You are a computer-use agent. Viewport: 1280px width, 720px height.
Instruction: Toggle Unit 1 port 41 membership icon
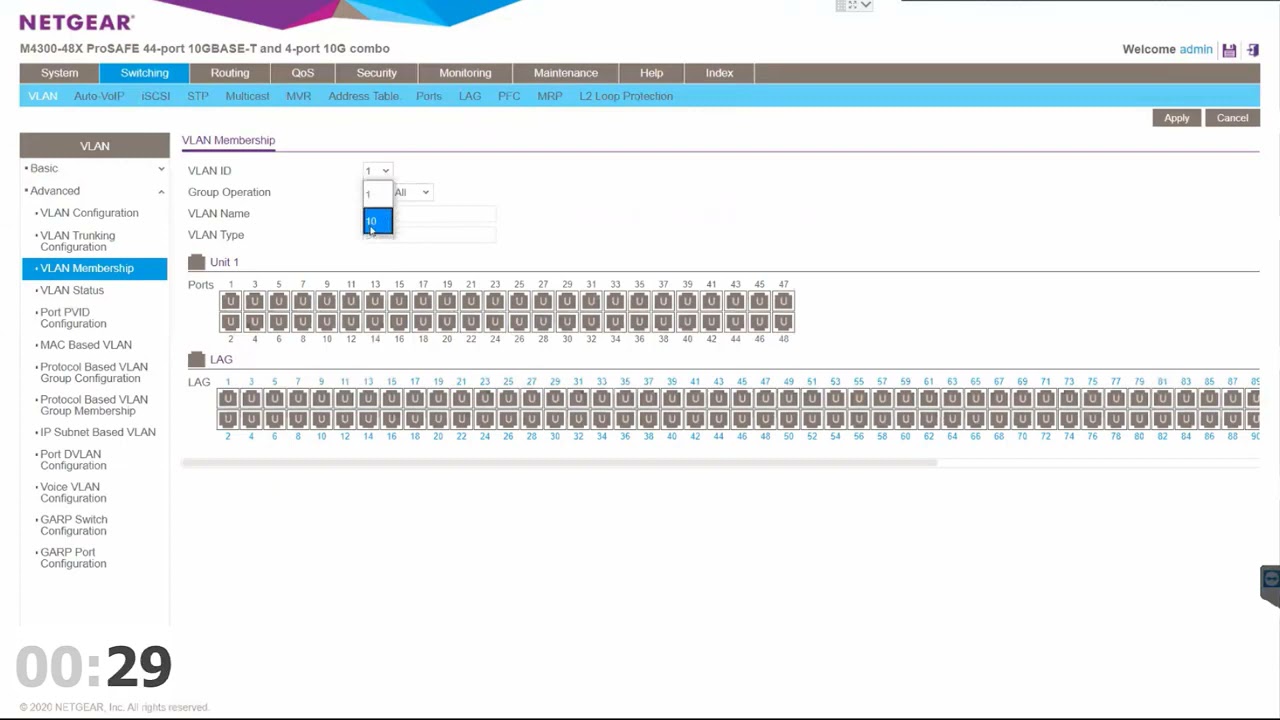coord(711,301)
